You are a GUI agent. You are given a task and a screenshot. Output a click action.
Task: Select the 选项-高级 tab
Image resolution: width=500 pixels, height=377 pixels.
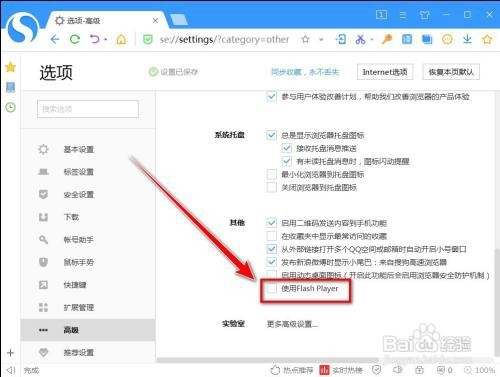pyautogui.click(x=106, y=21)
